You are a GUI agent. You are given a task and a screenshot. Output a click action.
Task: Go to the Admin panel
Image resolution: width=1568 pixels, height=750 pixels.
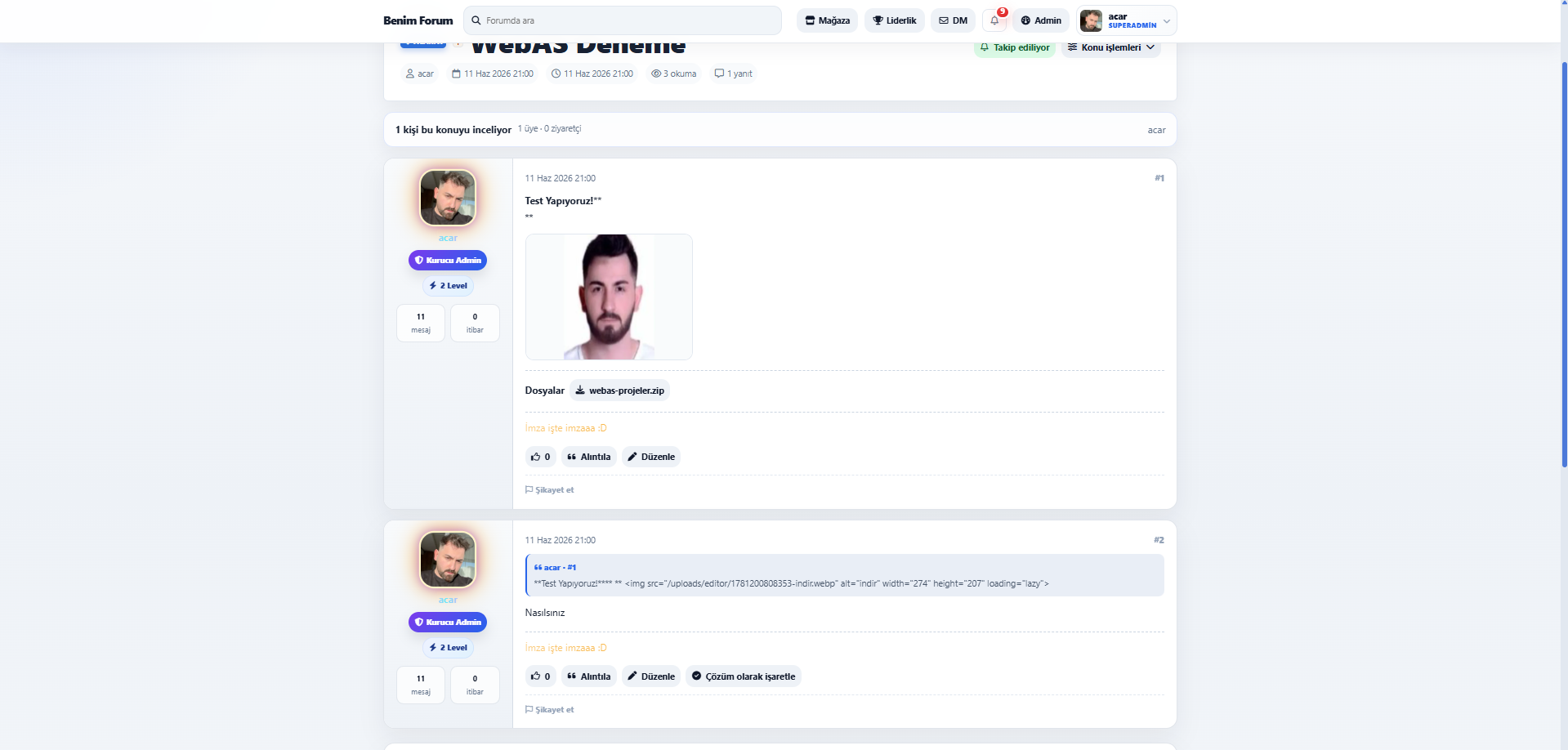1041,20
